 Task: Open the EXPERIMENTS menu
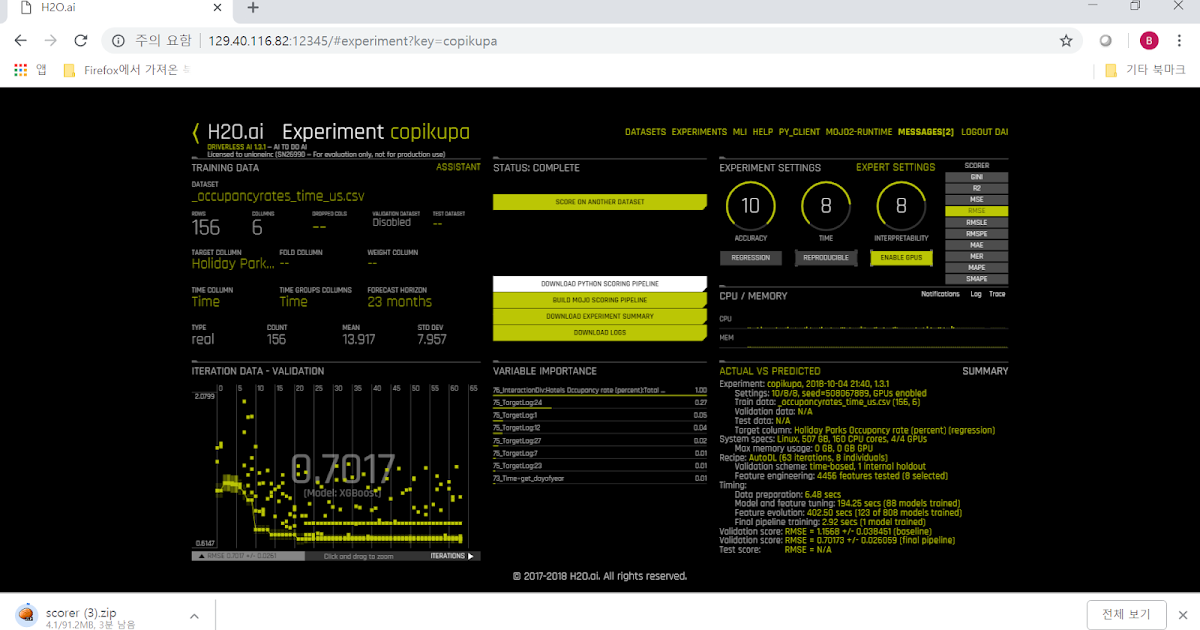coord(699,132)
